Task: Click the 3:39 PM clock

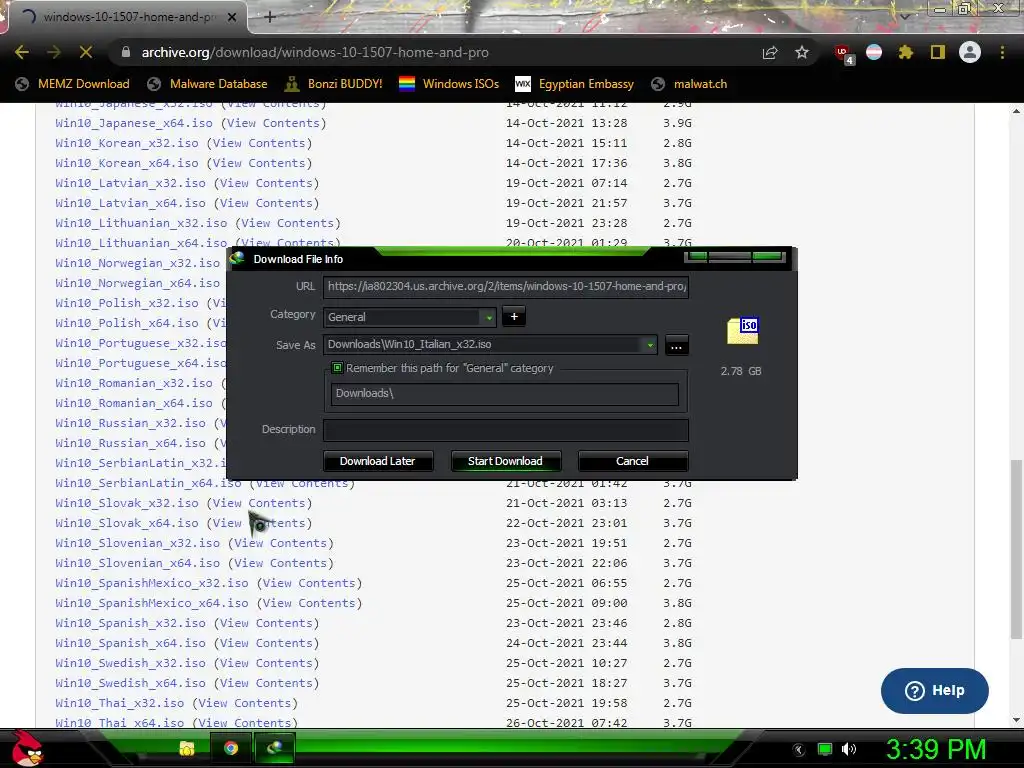Action: point(936,749)
